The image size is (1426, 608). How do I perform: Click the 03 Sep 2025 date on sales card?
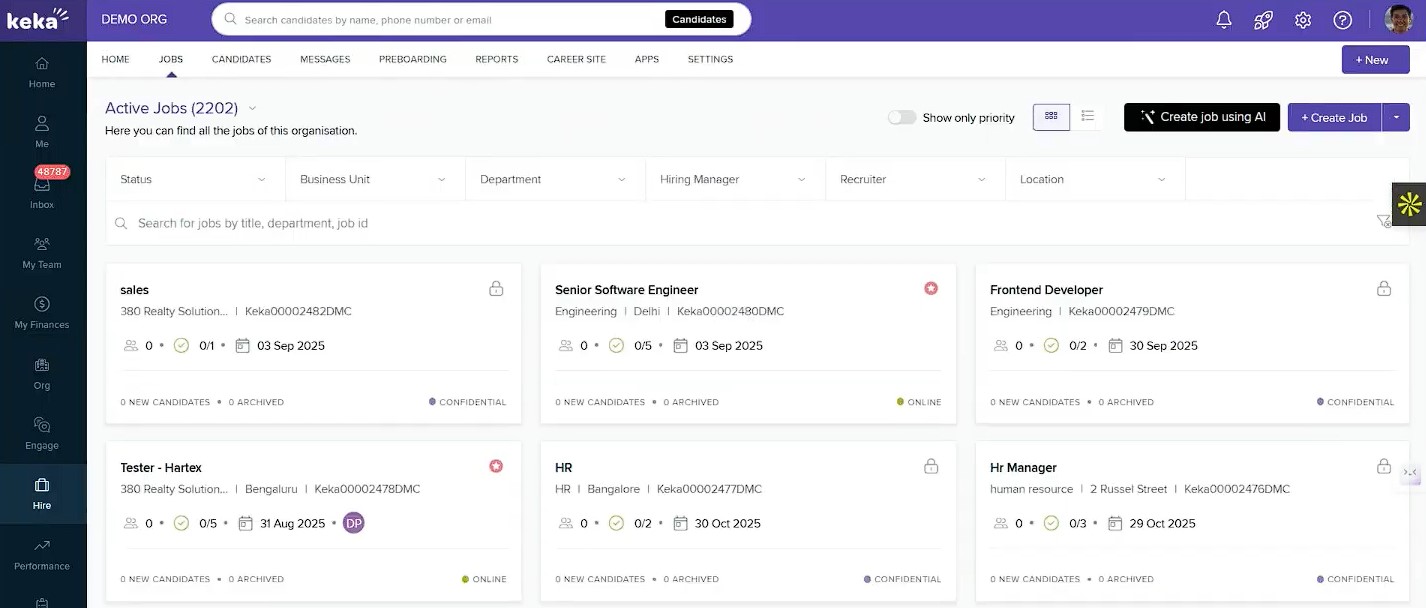(x=291, y=346)
